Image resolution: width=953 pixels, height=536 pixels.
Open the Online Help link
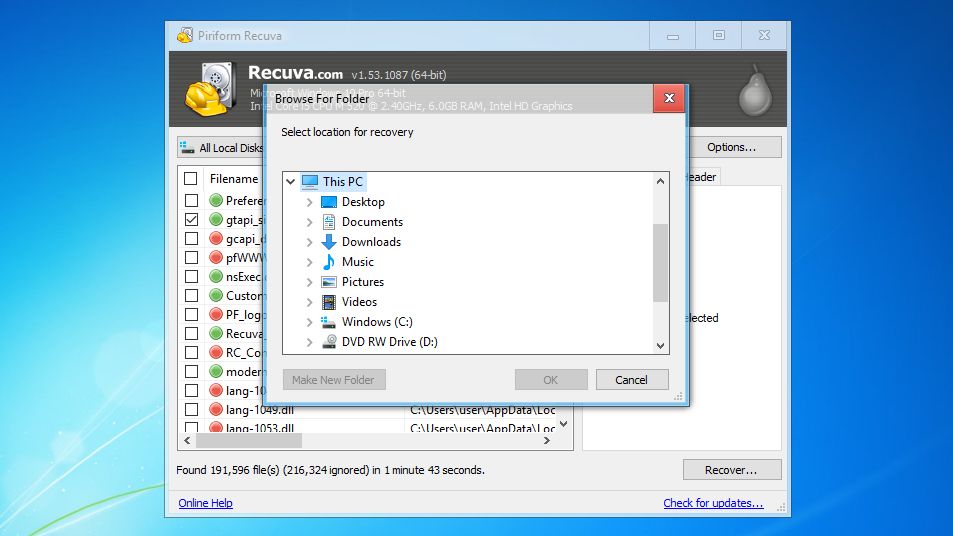pos(205,503)
